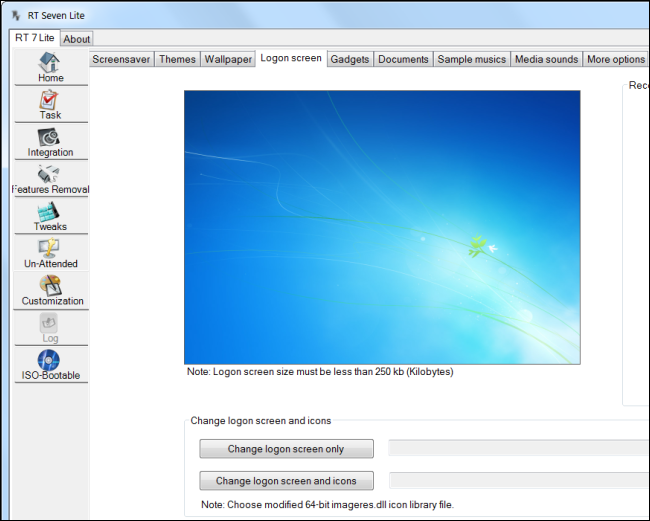
Task: Click Change logon screen and icons button
Action: click(x=286, y=481)
